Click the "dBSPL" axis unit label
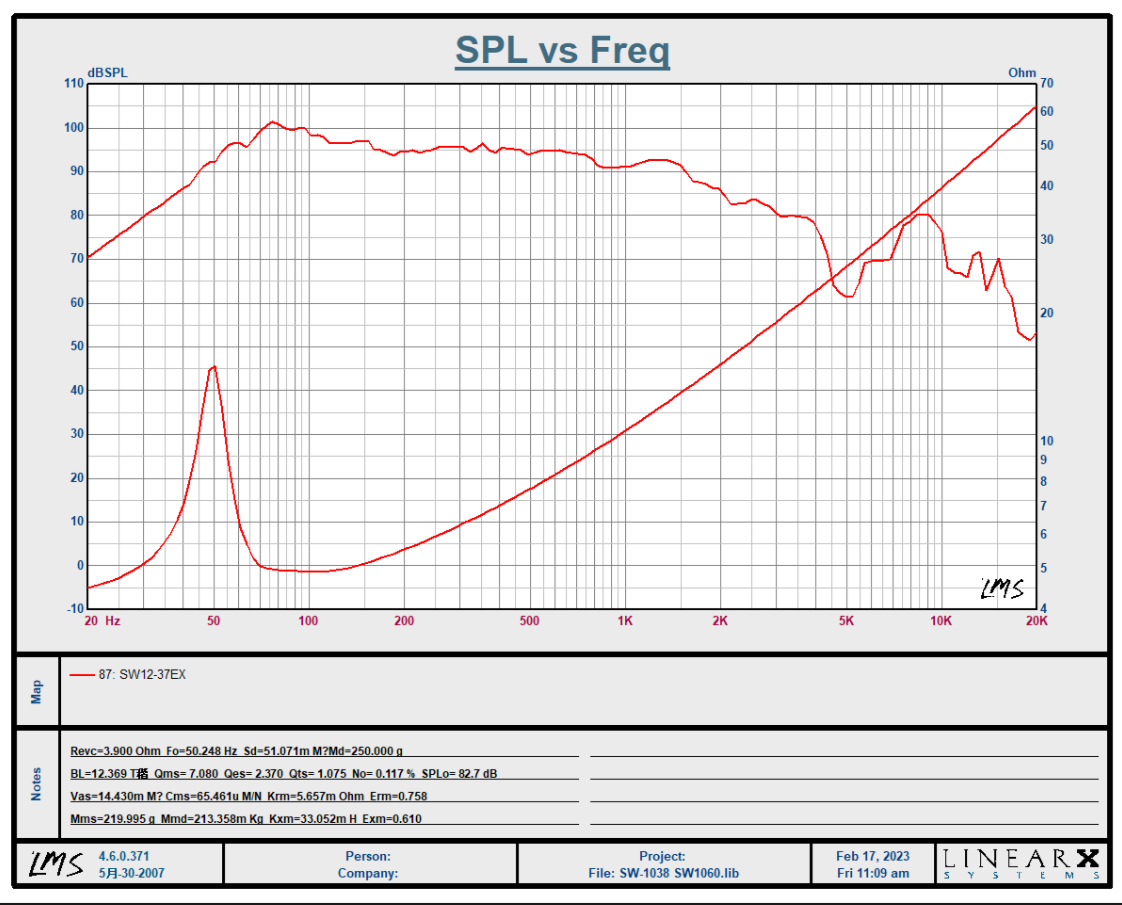Viewport: 1122px width, 905px height. coord(107,73)
